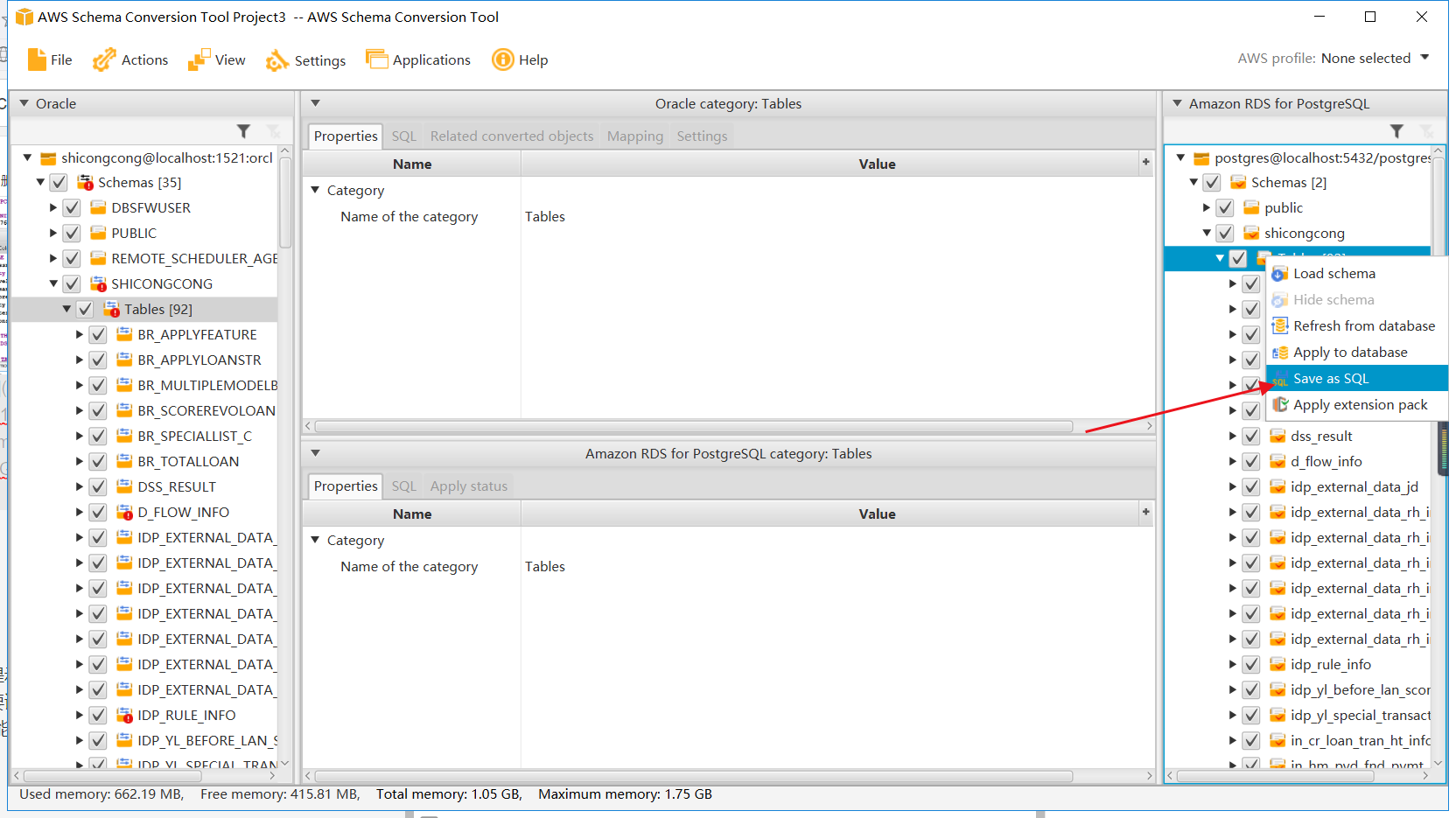Click the Load schema icon
This screenshot has height=818, width=1456.
coord(1279,274)
